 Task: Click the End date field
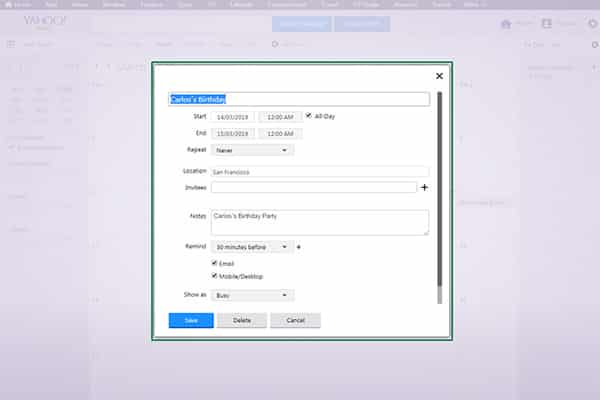click(x=233, y=134)
